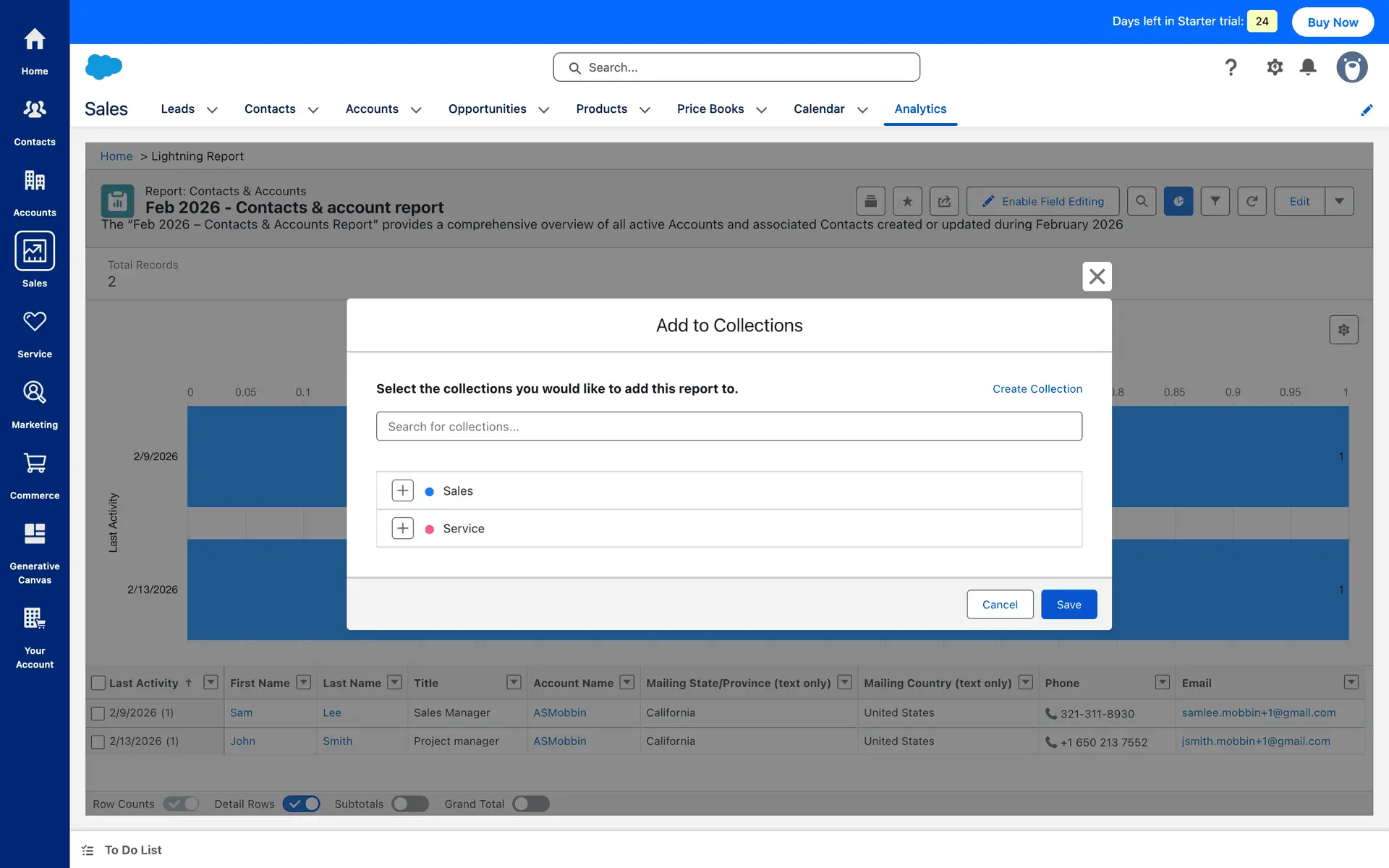
Task: Open the Calendar tab
Action: 819,109
